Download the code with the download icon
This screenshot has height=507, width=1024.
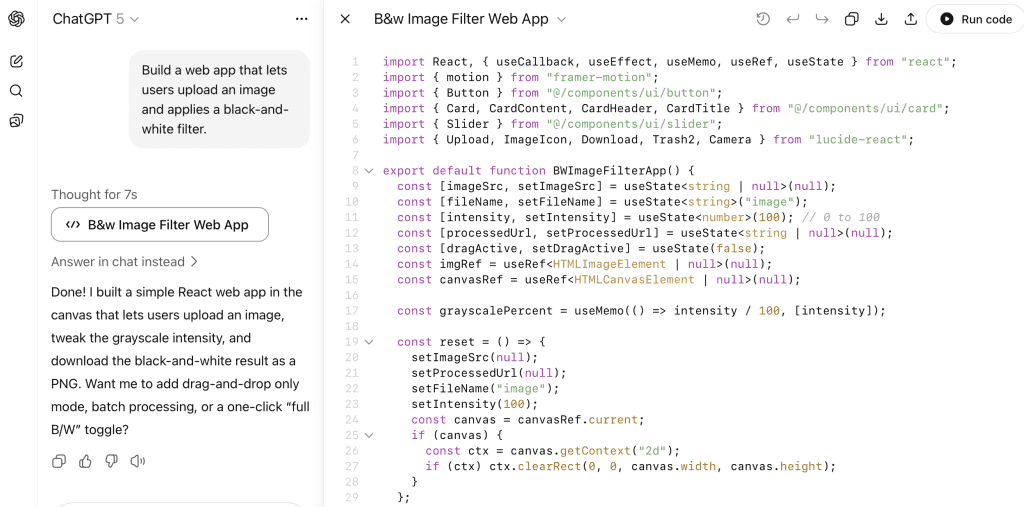tap(881, 20)
